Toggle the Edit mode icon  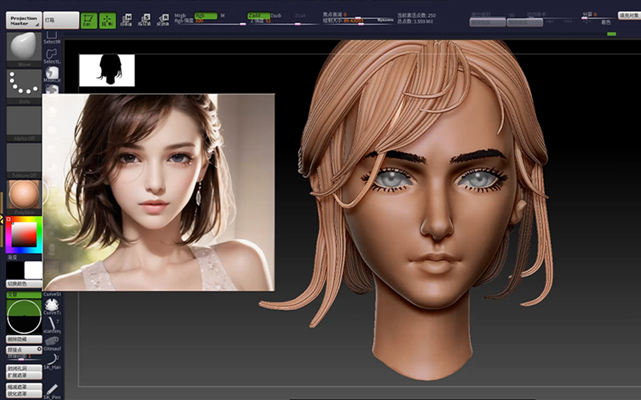click(89, 20)
